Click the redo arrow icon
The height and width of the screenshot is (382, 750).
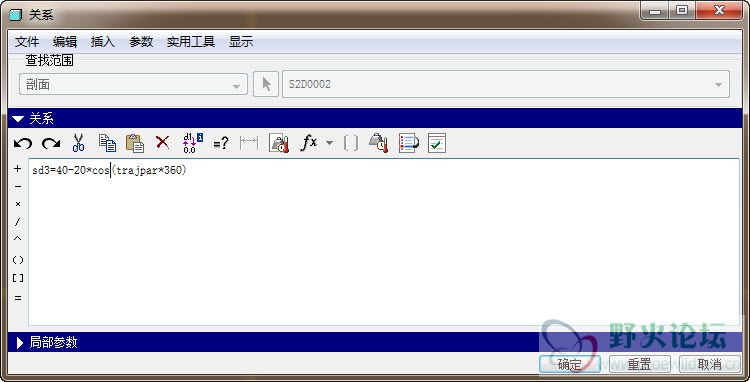pyautogui.click(x=51, y=143)
